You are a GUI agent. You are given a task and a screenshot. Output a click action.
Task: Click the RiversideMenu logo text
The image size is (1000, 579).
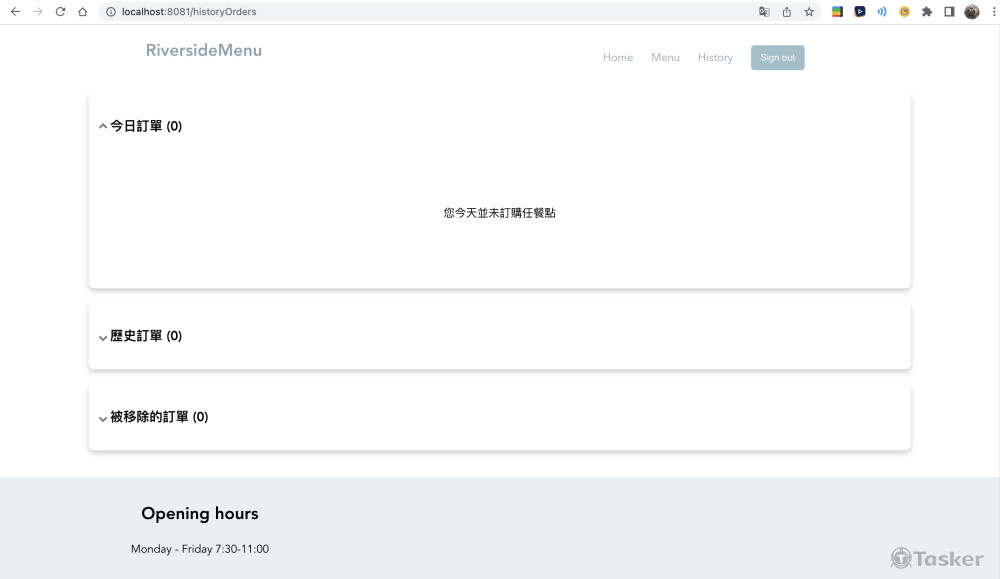204,51
